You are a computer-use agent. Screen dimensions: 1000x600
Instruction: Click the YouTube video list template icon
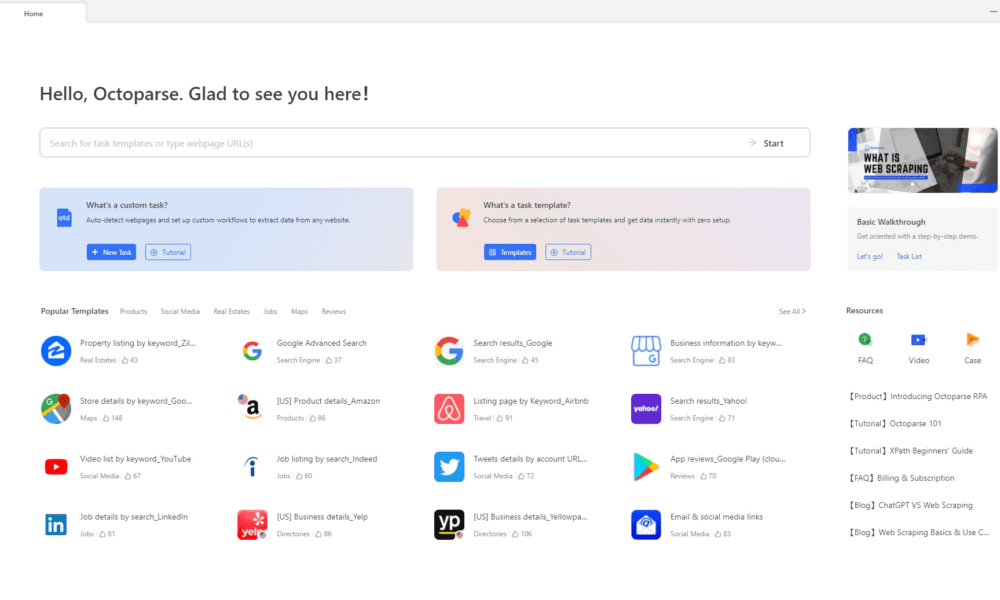pos(56,467)
